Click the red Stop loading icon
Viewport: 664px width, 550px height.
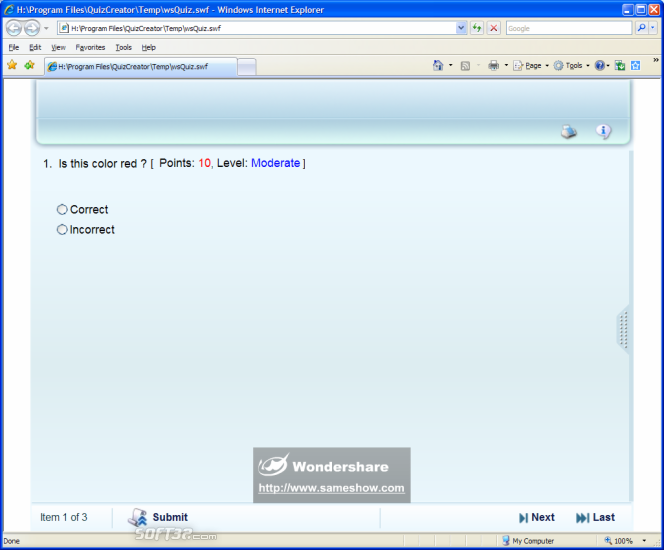click(x=493, y=28)
